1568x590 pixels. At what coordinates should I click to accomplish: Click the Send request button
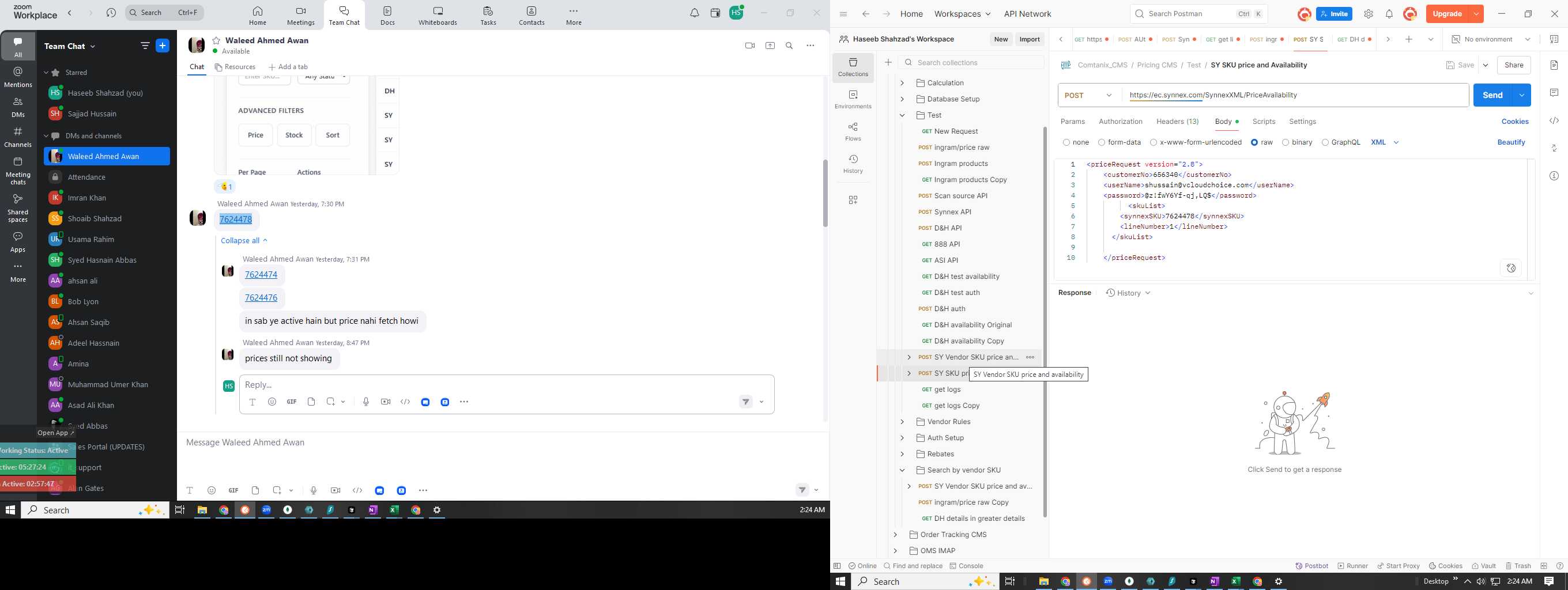[1492, 95]
